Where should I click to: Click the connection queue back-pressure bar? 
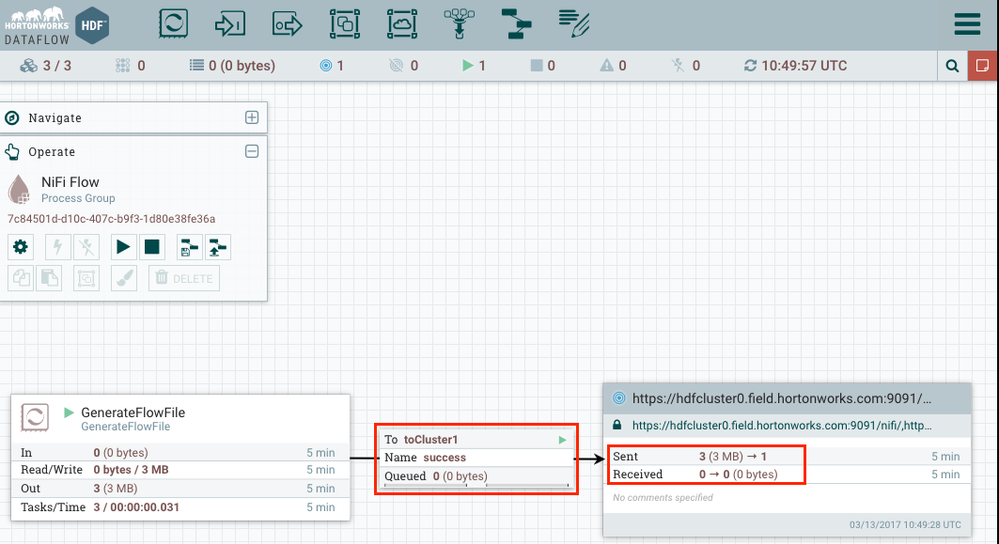pos(476,486)
